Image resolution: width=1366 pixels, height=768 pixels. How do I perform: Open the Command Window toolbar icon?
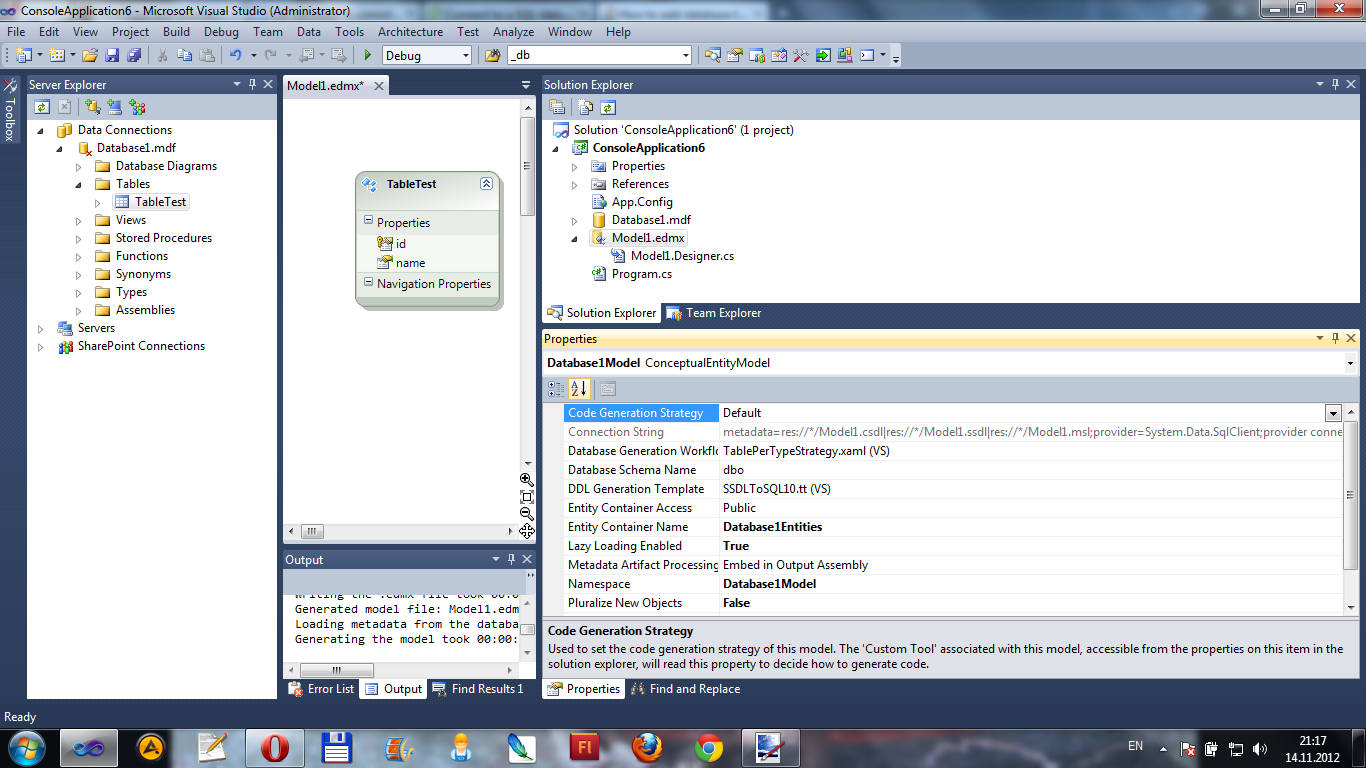point(867,56)
